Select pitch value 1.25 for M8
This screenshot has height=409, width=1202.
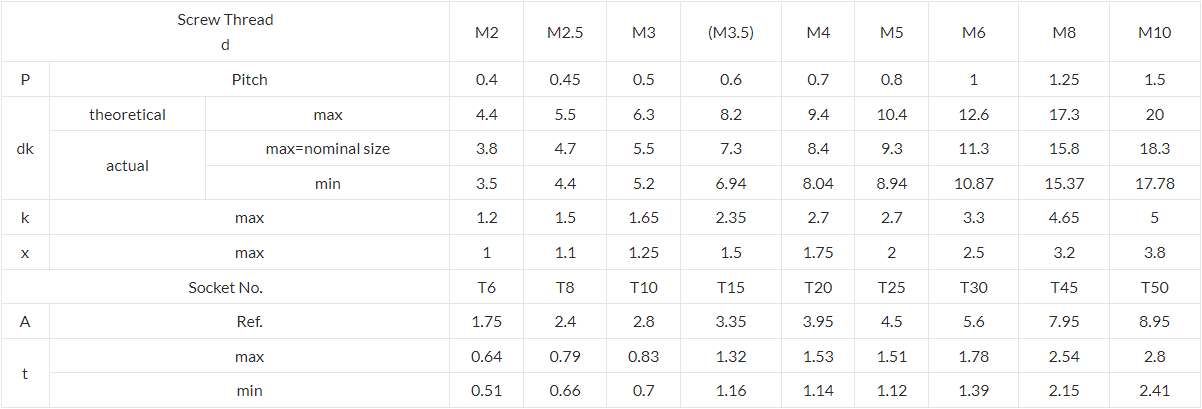click(1064, 80)
